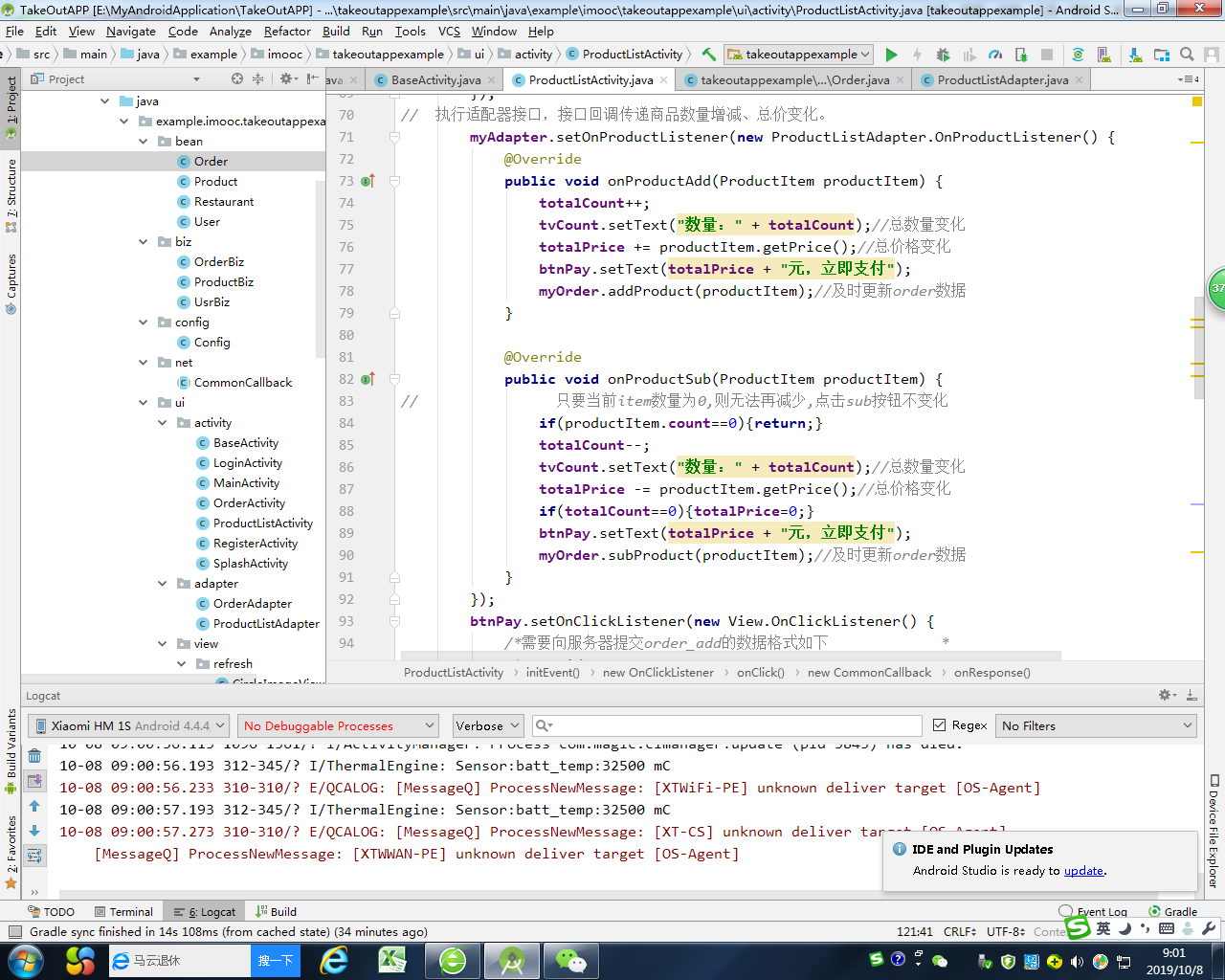The width and height of the screenshot is (1225, 980).
Task: Click the override gutter icon on line 73
Action: point(368,181)
